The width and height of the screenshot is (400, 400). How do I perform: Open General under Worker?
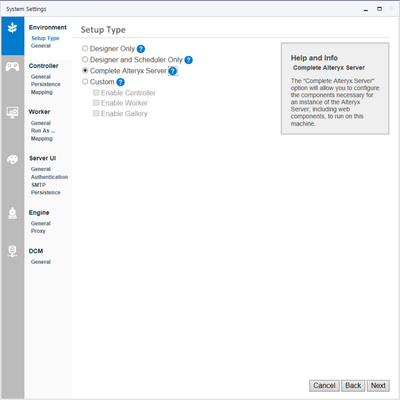click(x=41, y=123)
